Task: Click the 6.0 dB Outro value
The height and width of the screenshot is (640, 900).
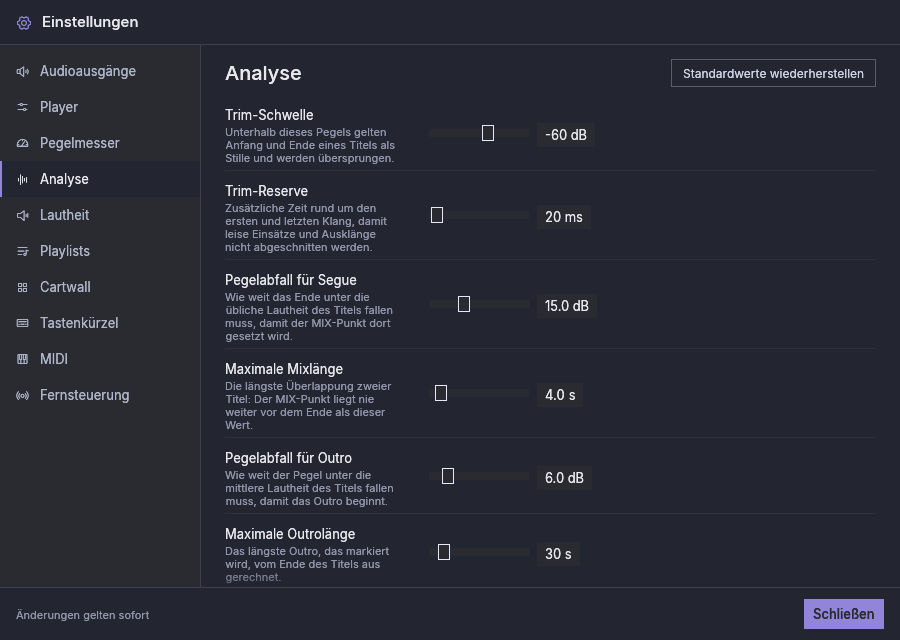Action: [x=564, y=478]
